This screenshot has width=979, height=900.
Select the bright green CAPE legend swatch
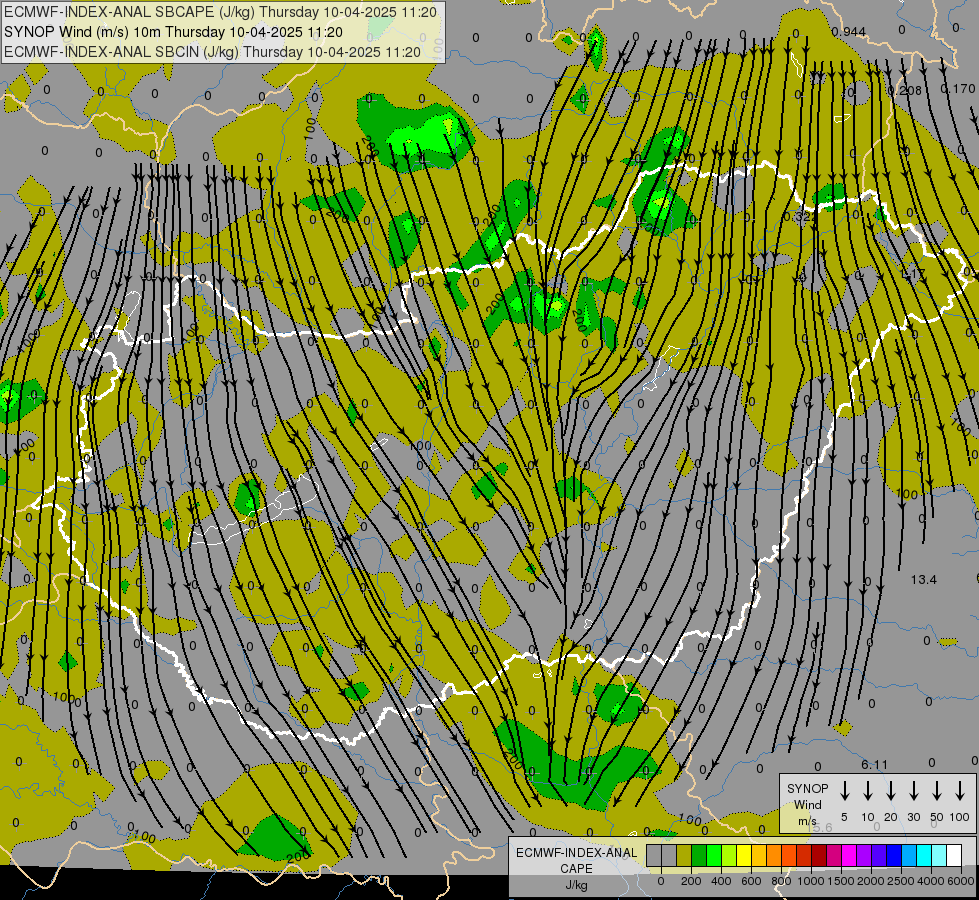(714, 855)
